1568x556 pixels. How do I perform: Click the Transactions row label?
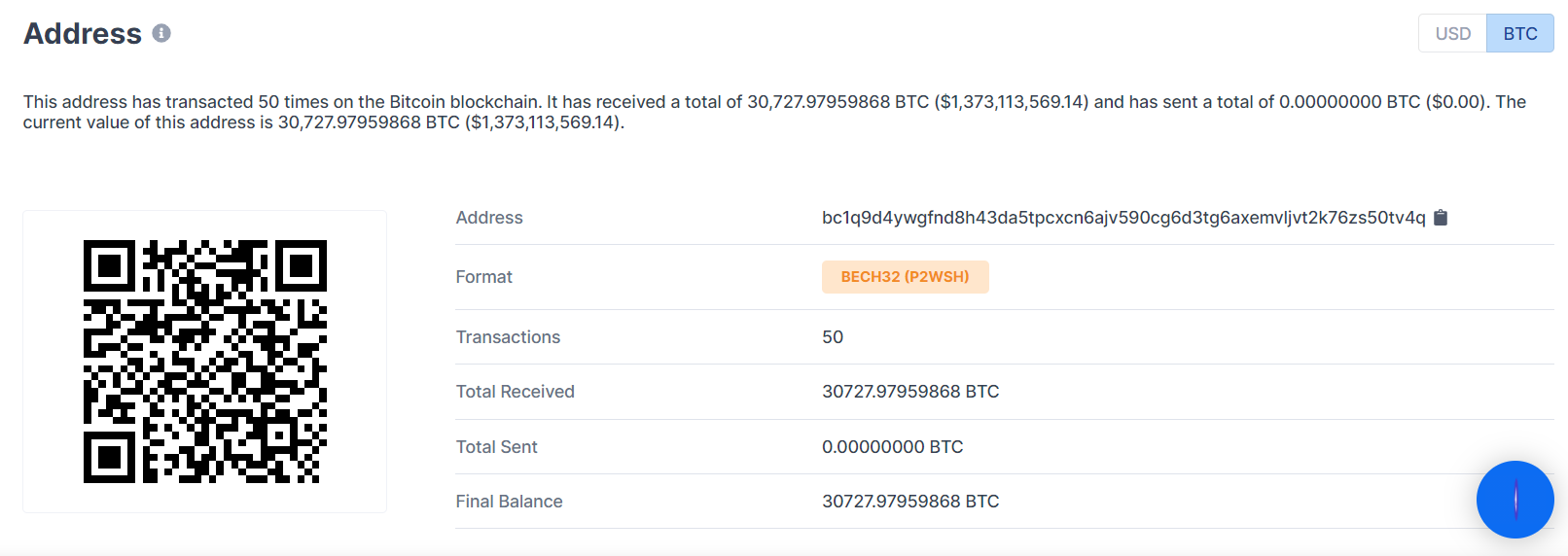[x=508, y=337]
